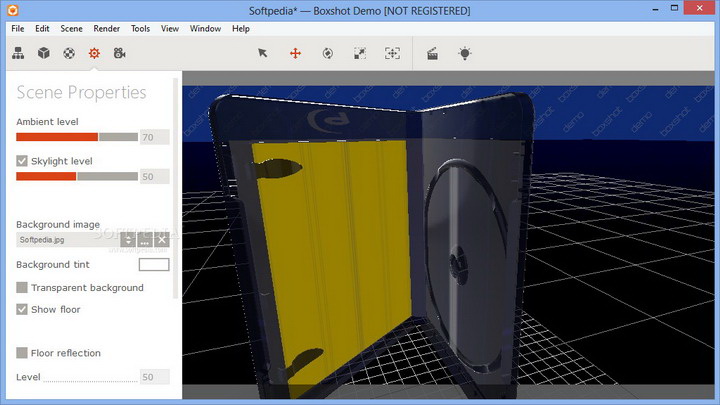Select the rotate tool icon
Viewport: 720px width, 405px height.
coord(327,53)
